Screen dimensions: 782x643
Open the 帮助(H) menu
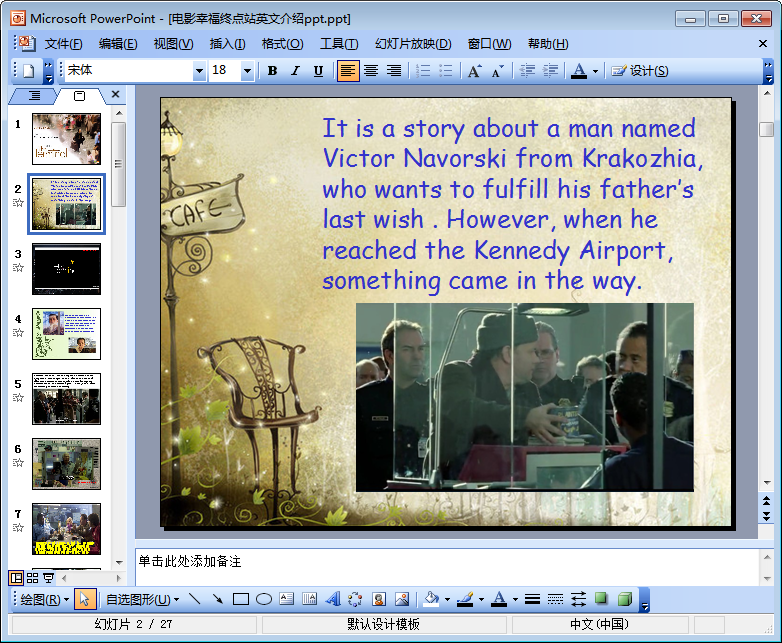pyautogui.click(x=548, y=44)
